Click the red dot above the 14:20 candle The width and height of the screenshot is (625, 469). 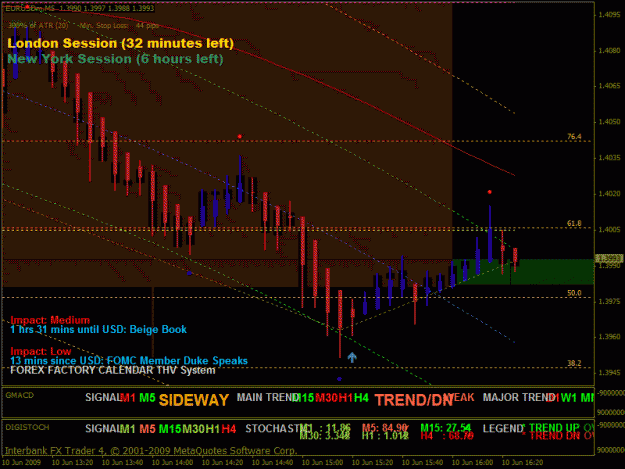[x=240, y=137]
